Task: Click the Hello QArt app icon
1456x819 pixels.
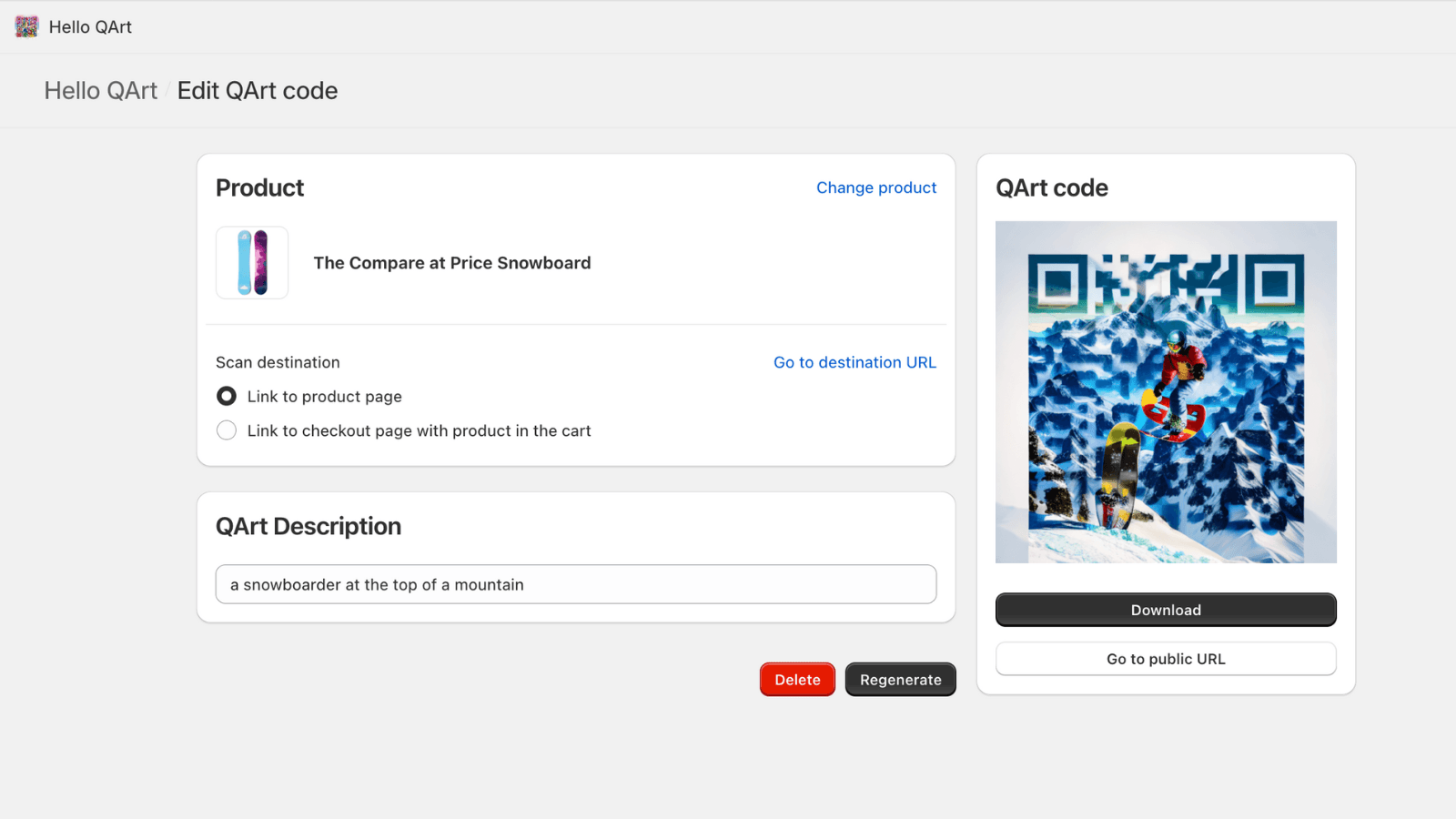Action: (26, 26)
